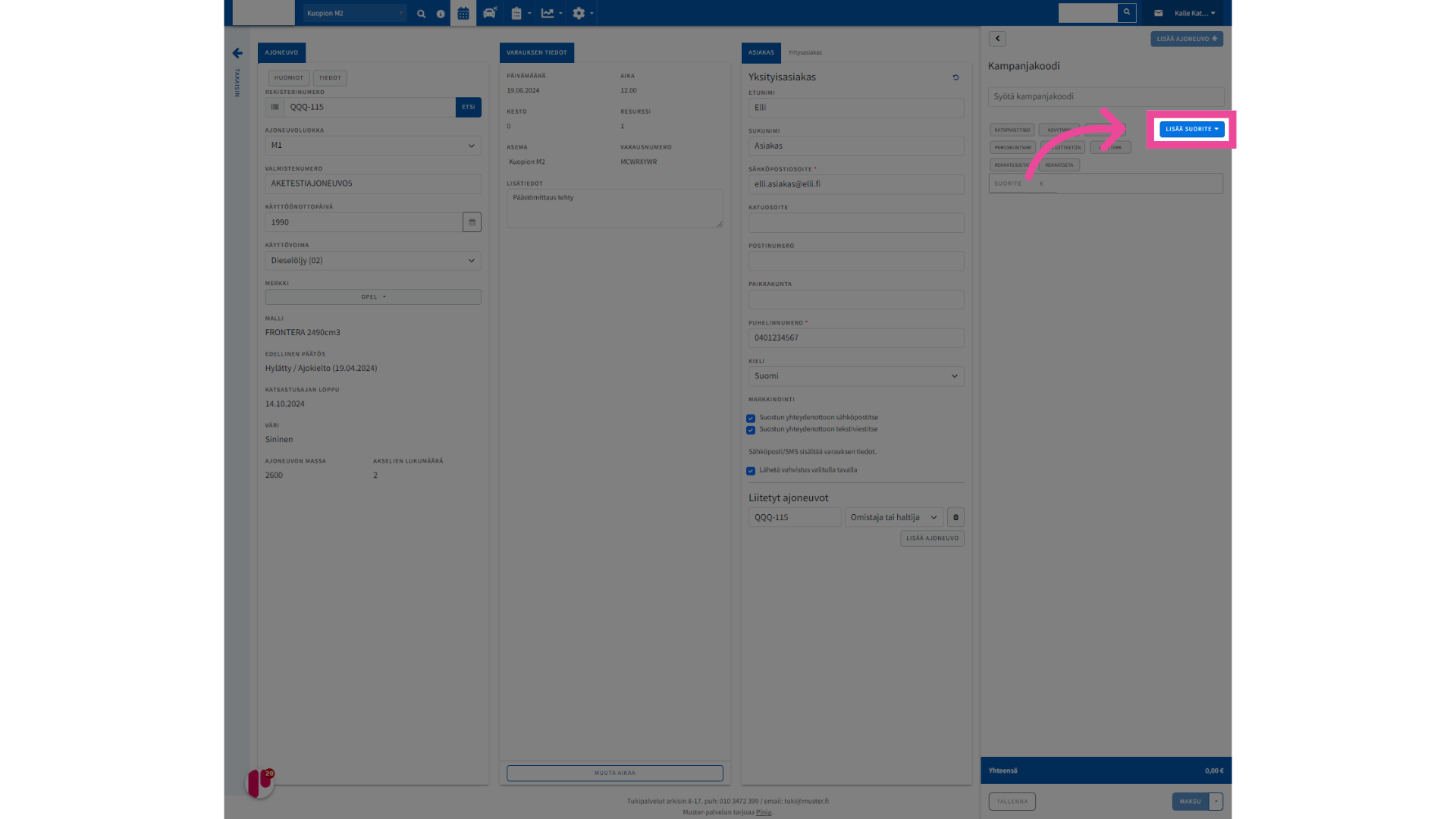Click the top-right header search field

[x=1088, y=13]
